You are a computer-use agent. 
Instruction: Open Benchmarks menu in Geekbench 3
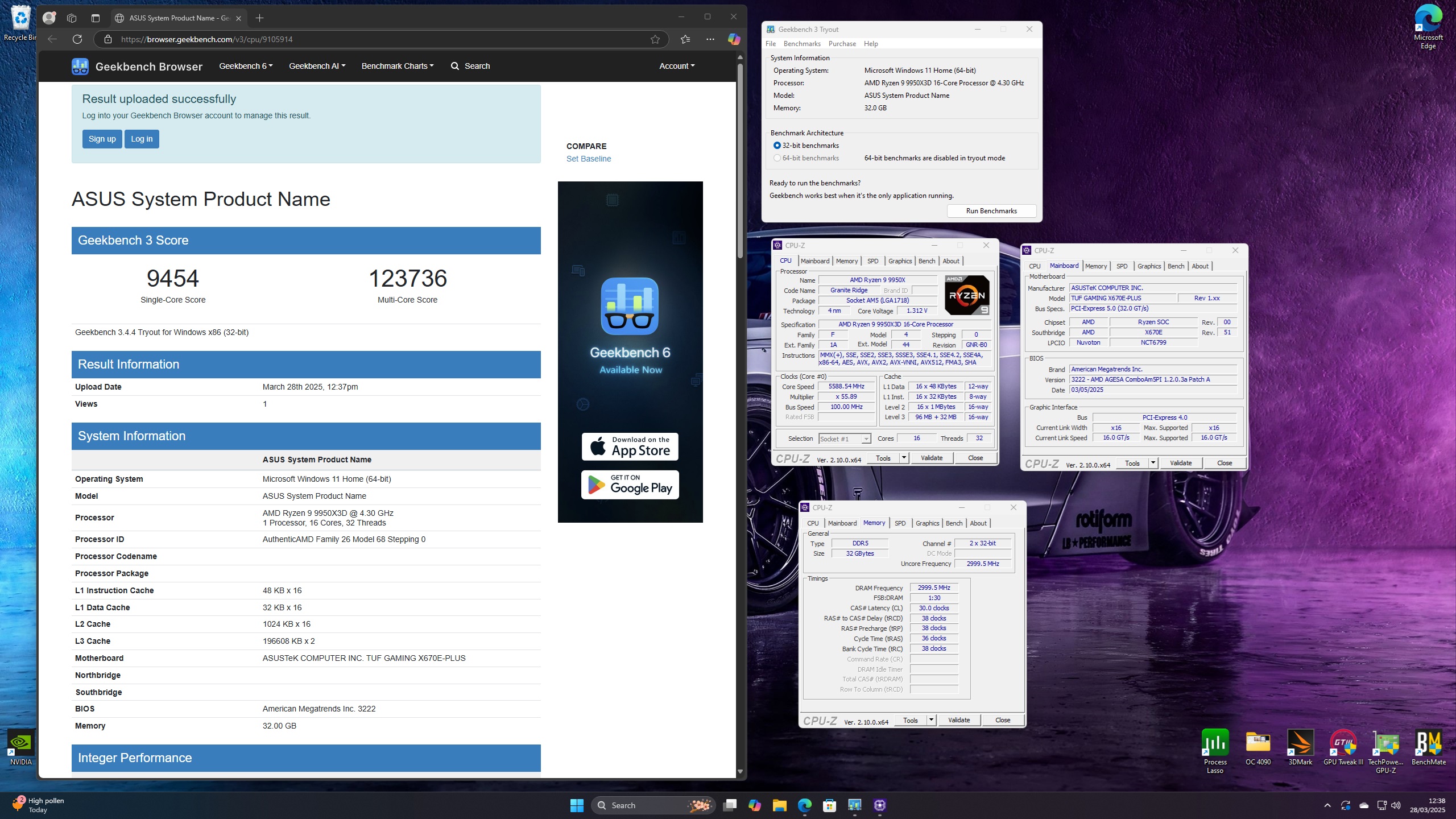[802, 44]
